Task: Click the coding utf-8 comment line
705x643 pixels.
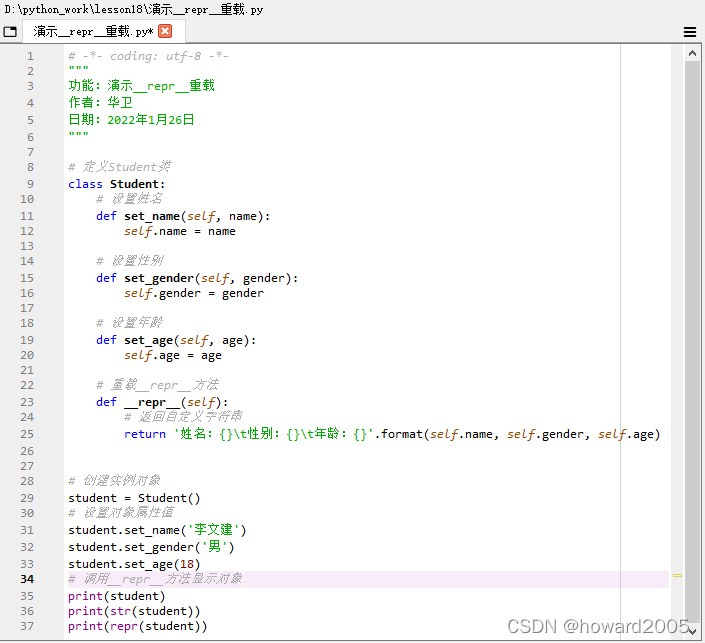Action: [x=148, y=56]
